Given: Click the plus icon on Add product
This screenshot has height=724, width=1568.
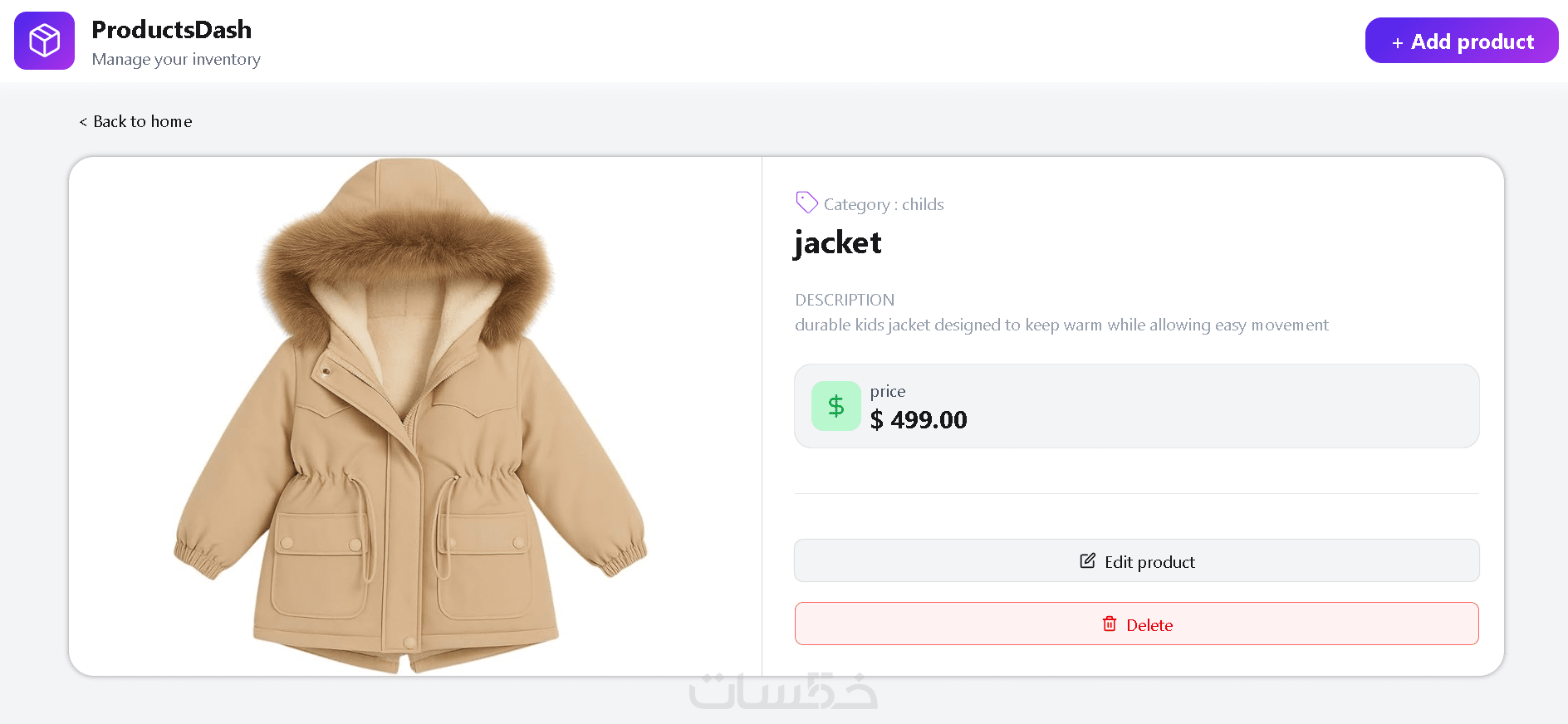Looking at the screenshot, I should 1398,42.
